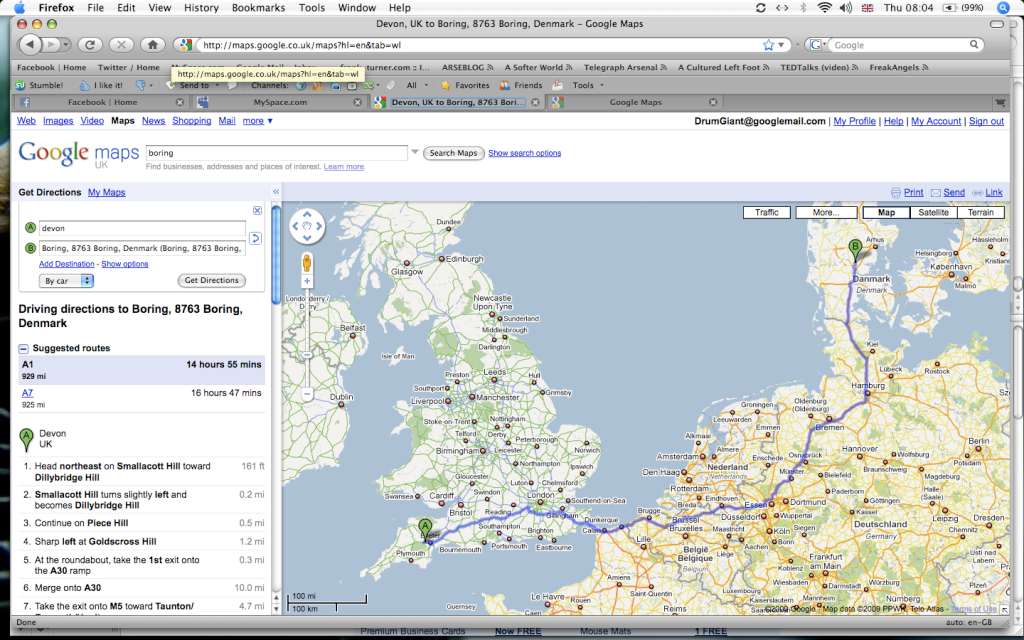
Task: Click the Get Directions button
Action: click(212, 280)
